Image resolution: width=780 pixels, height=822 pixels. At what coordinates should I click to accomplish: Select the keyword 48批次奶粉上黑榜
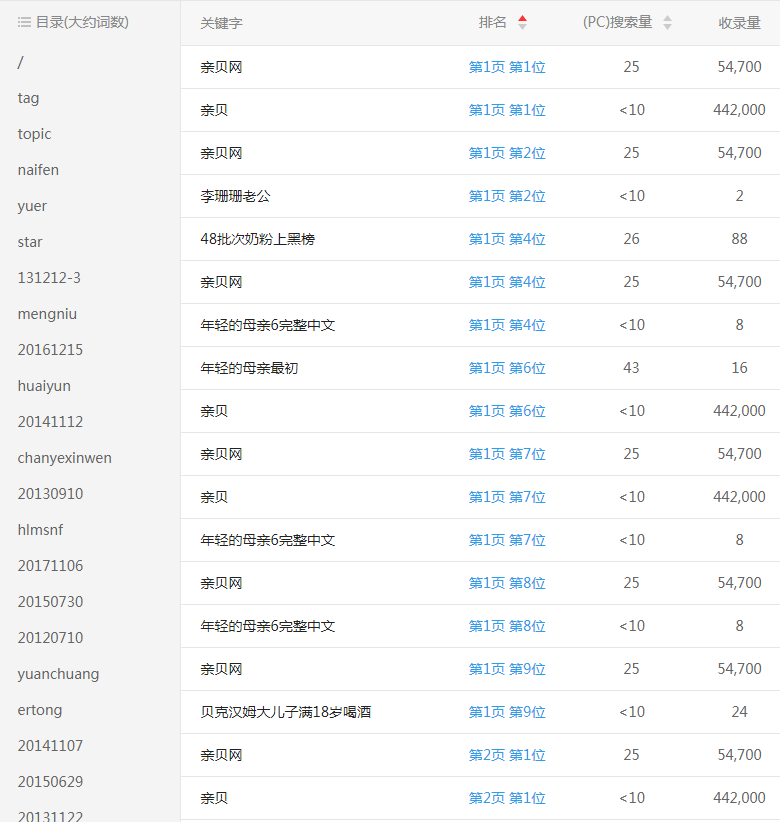(x=258, y=239)
